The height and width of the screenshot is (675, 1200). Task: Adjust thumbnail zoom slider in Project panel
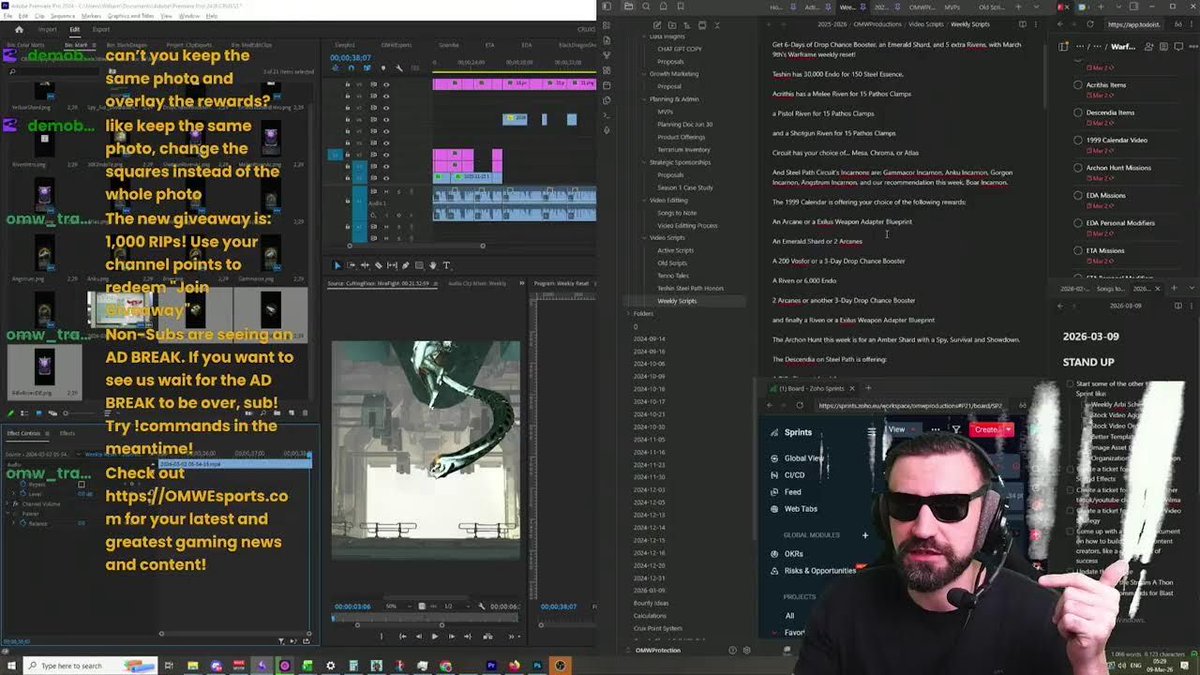click(80, 413)
